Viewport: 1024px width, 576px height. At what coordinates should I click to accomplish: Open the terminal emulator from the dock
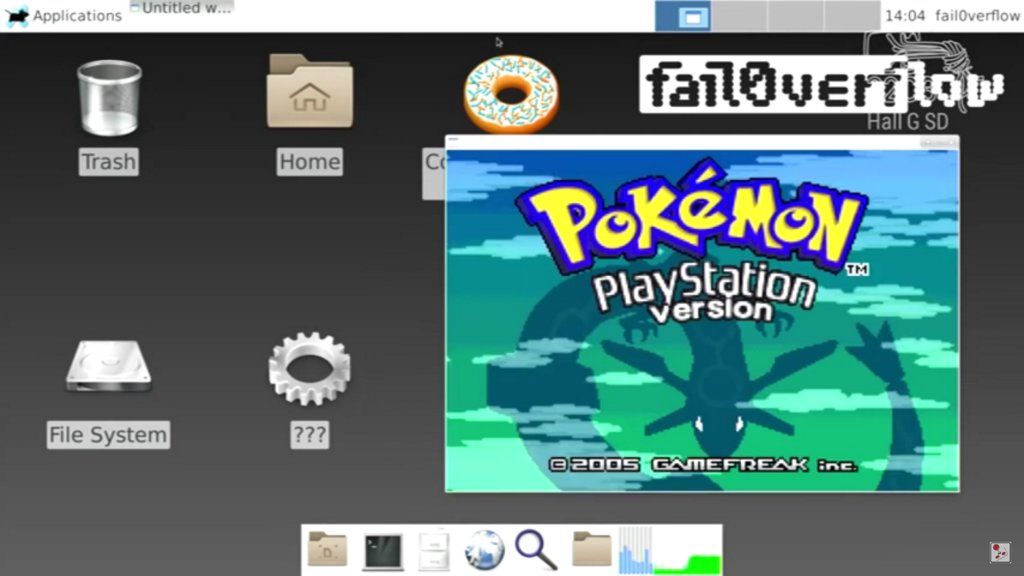click(x=382, y=550)
